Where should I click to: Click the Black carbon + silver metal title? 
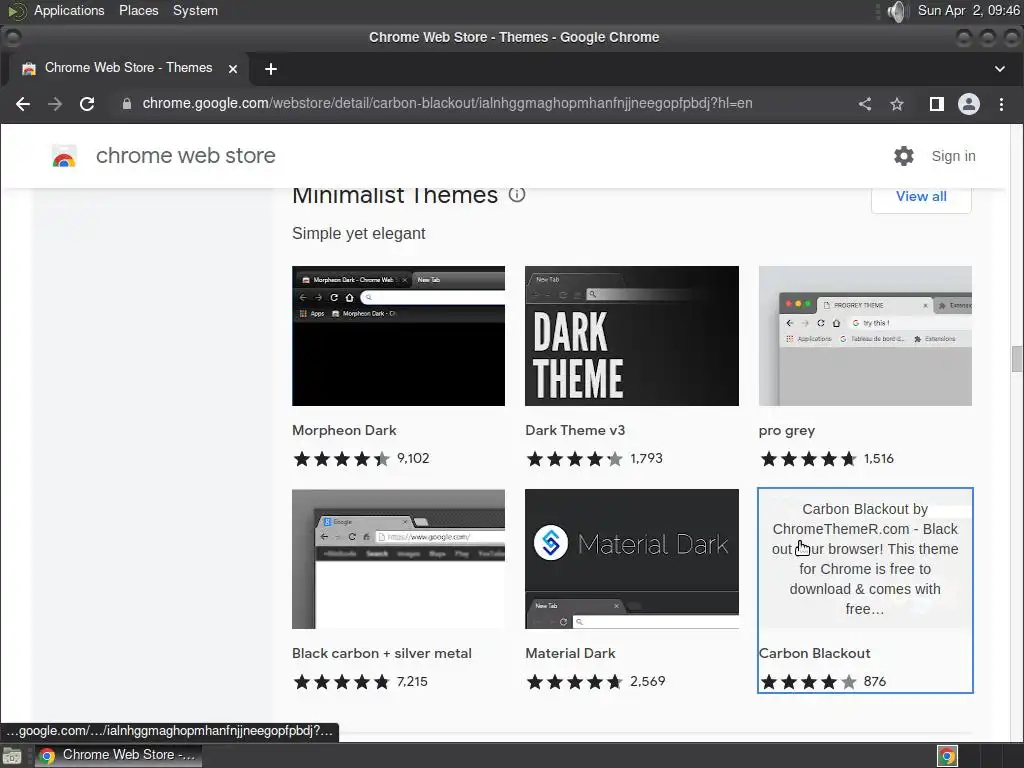(x=381, y=653)
